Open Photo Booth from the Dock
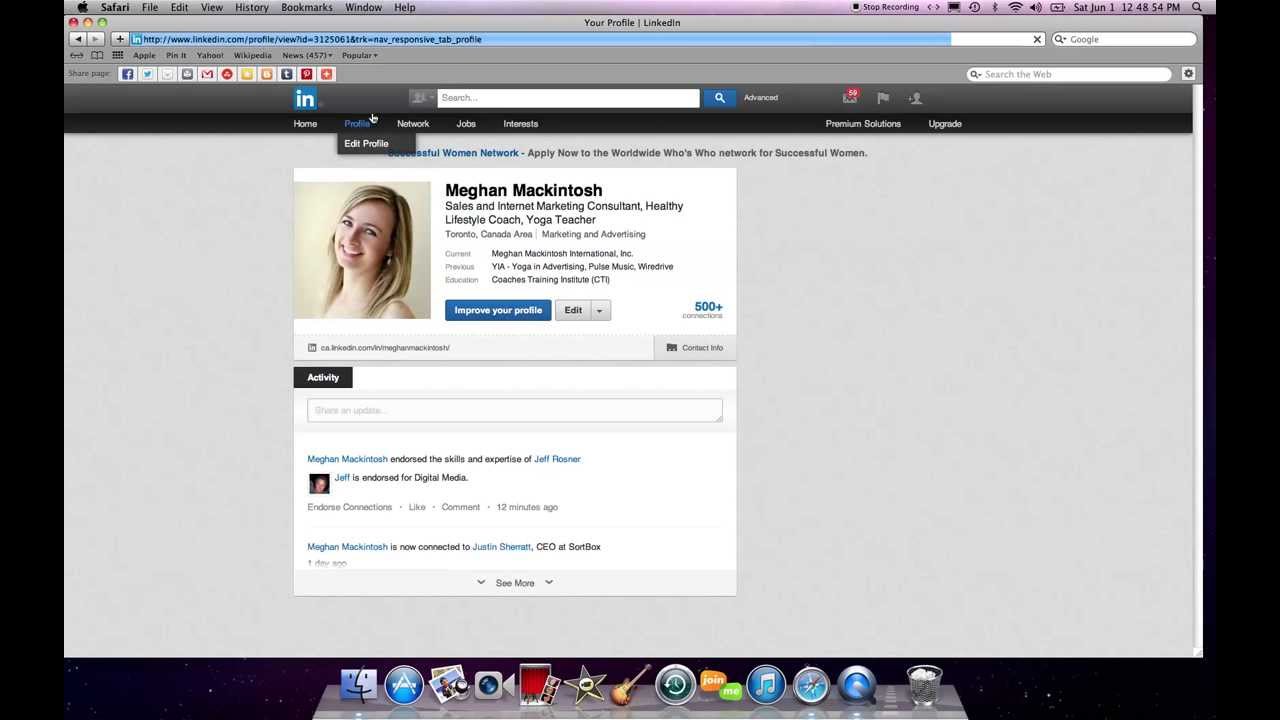 (x=539, y=685)
